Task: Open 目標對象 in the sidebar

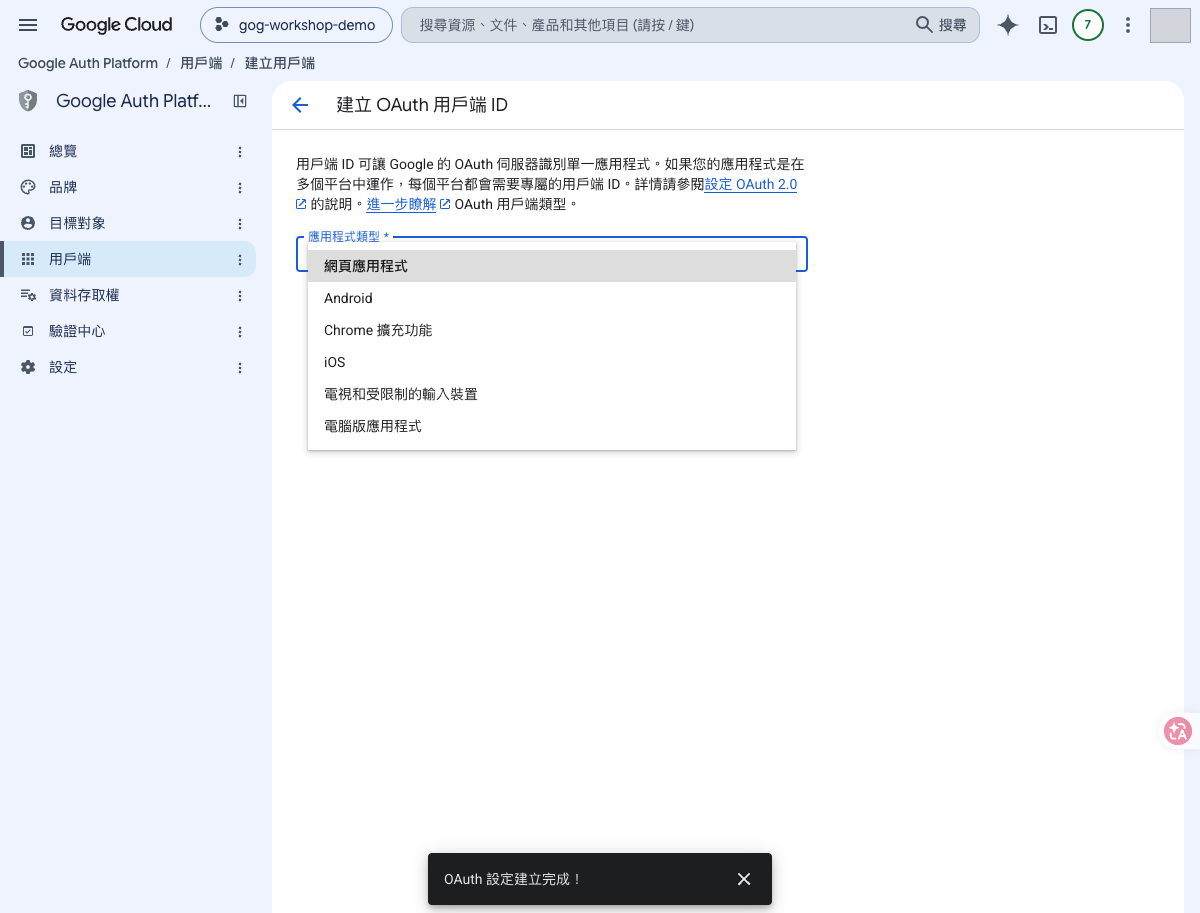Action: [128, 223]
